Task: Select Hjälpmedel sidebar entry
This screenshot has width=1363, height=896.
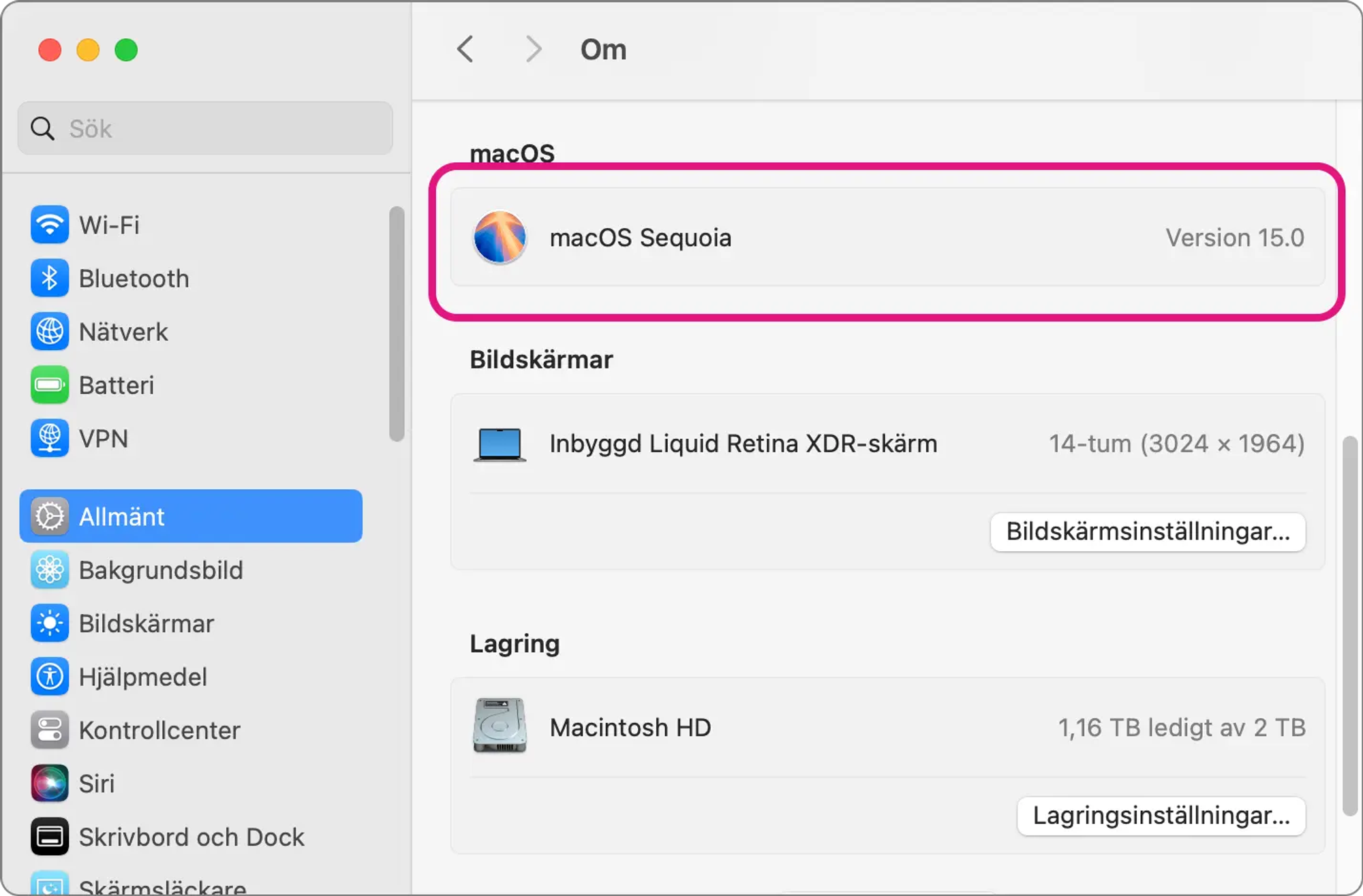Action: [143, 677]
